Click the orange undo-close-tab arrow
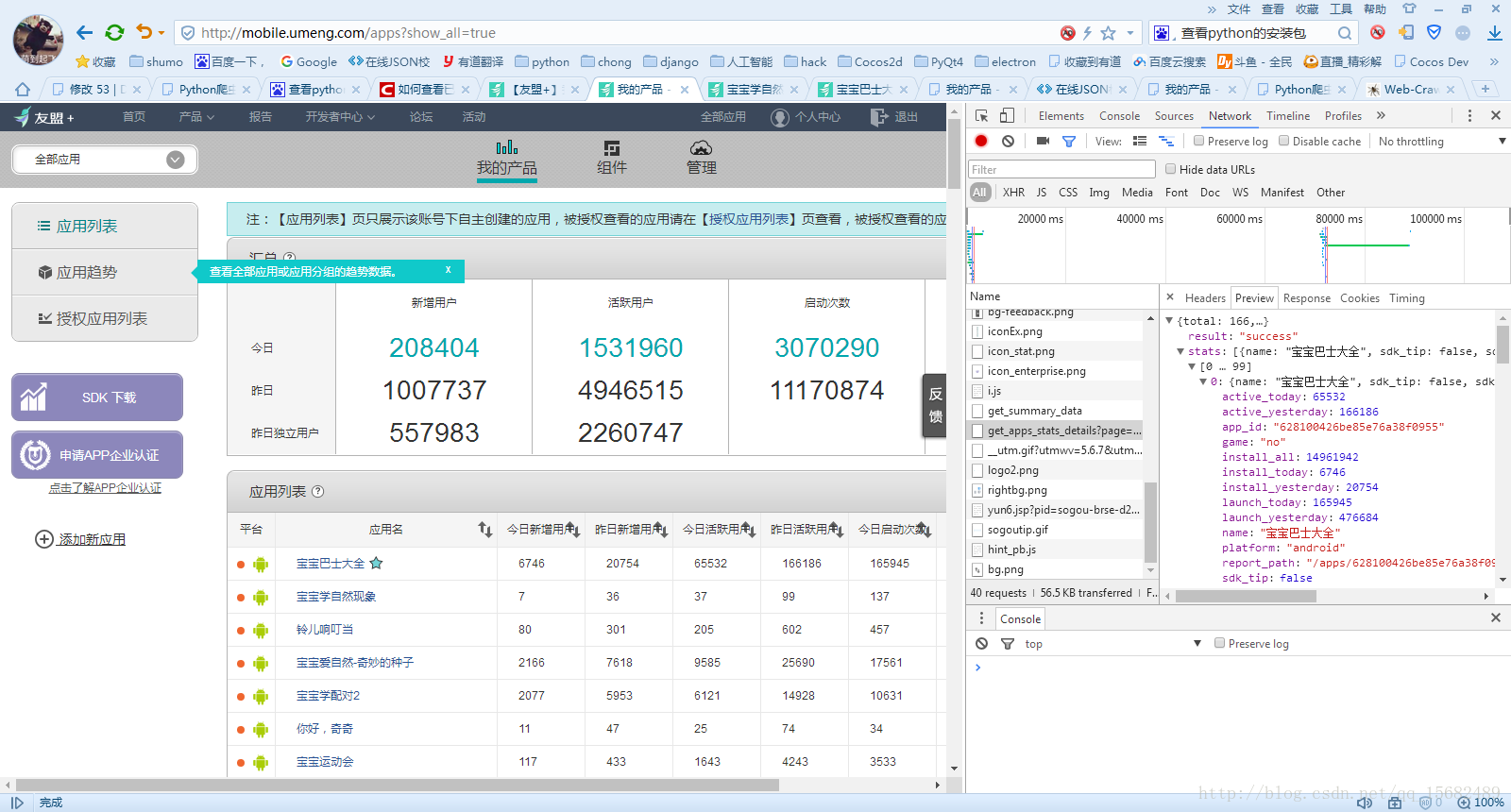Image resolution: width=1511 pixels, height=812 pixels. pos(144,32)
